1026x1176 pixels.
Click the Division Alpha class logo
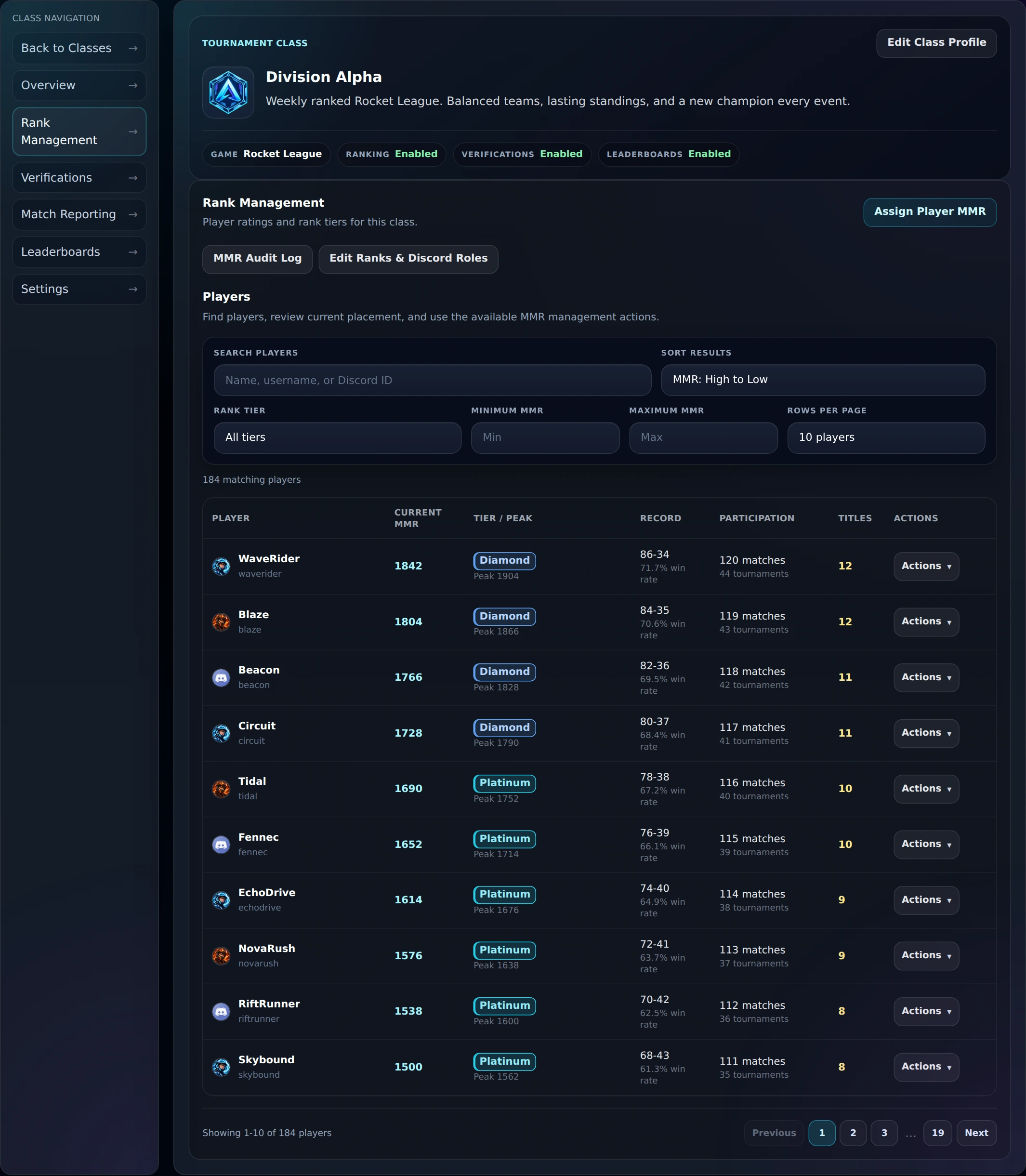228,92
